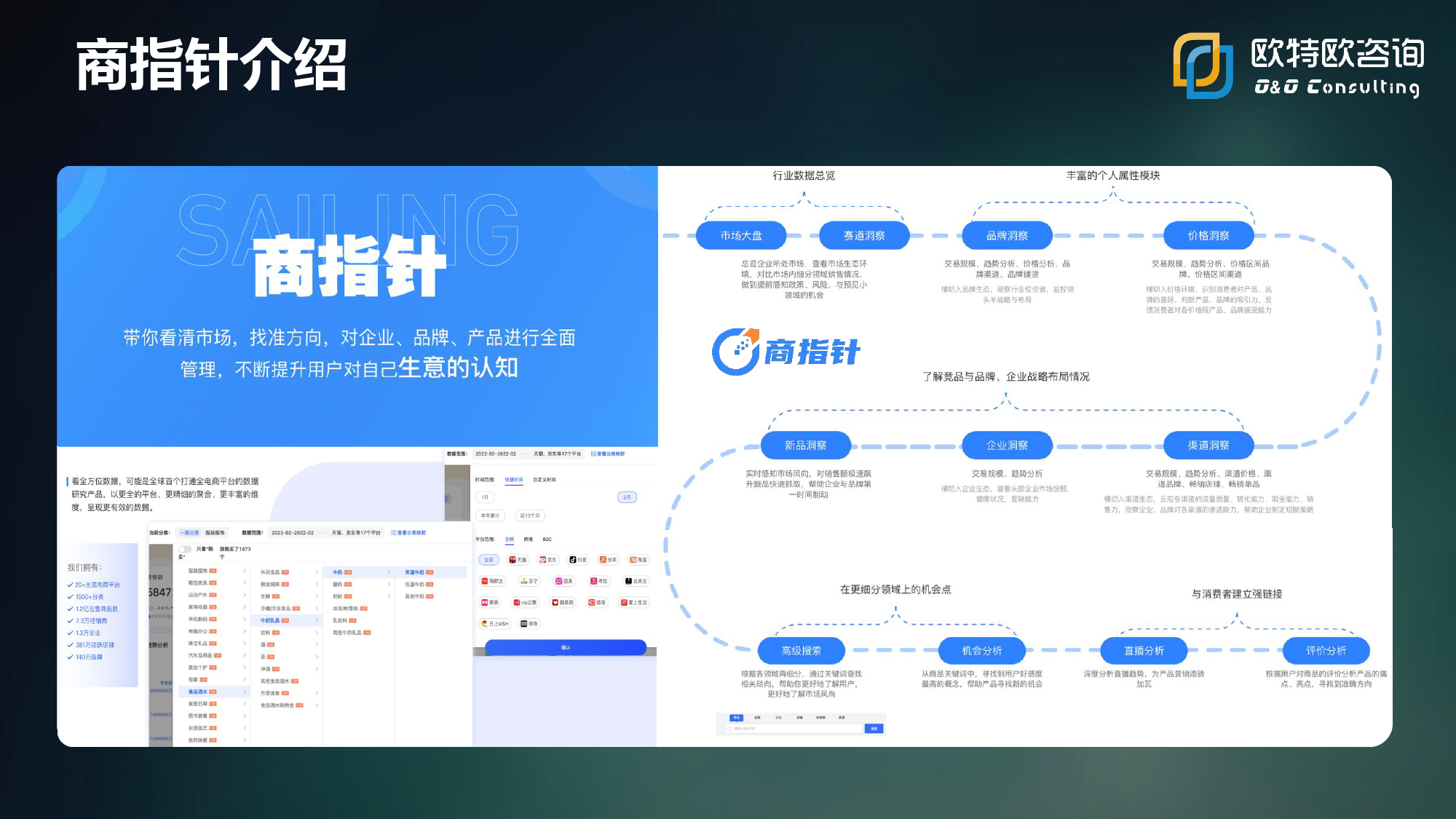Screen dimensions: 1456x819
Task: Select the 一级分类 current category tag
Action: 190,533
